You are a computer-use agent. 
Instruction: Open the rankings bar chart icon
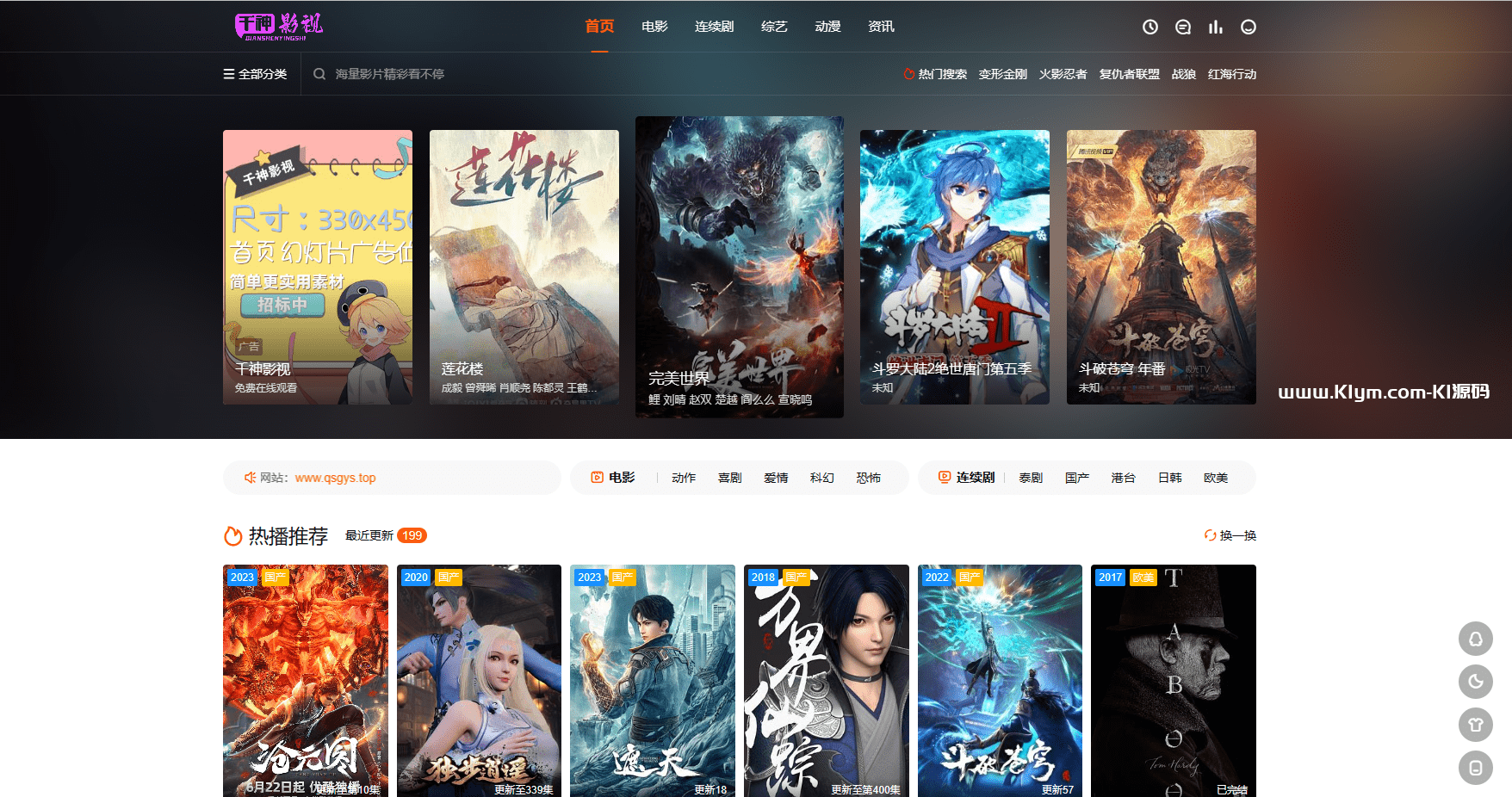(1215, 27)
